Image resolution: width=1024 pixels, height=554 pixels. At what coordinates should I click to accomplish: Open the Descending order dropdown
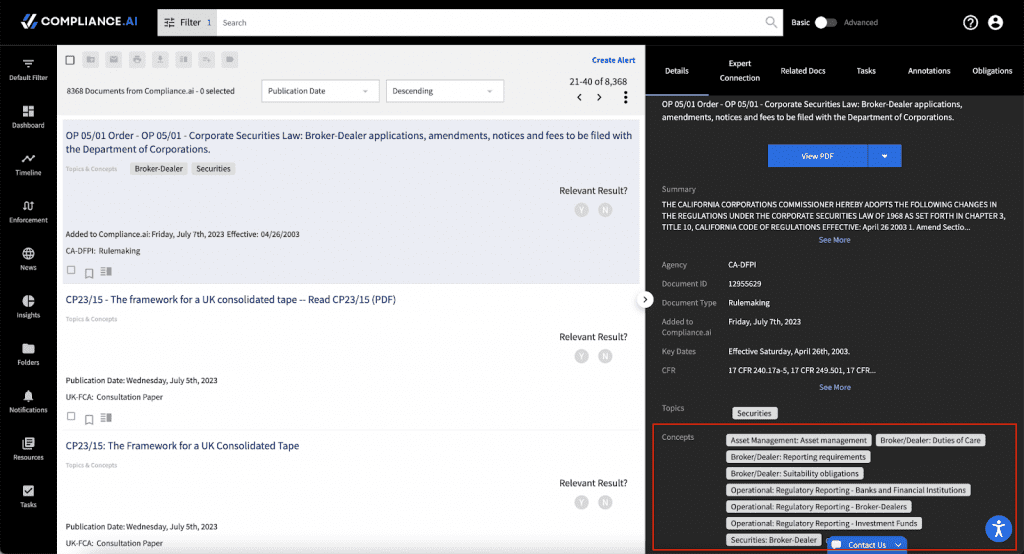445,91
